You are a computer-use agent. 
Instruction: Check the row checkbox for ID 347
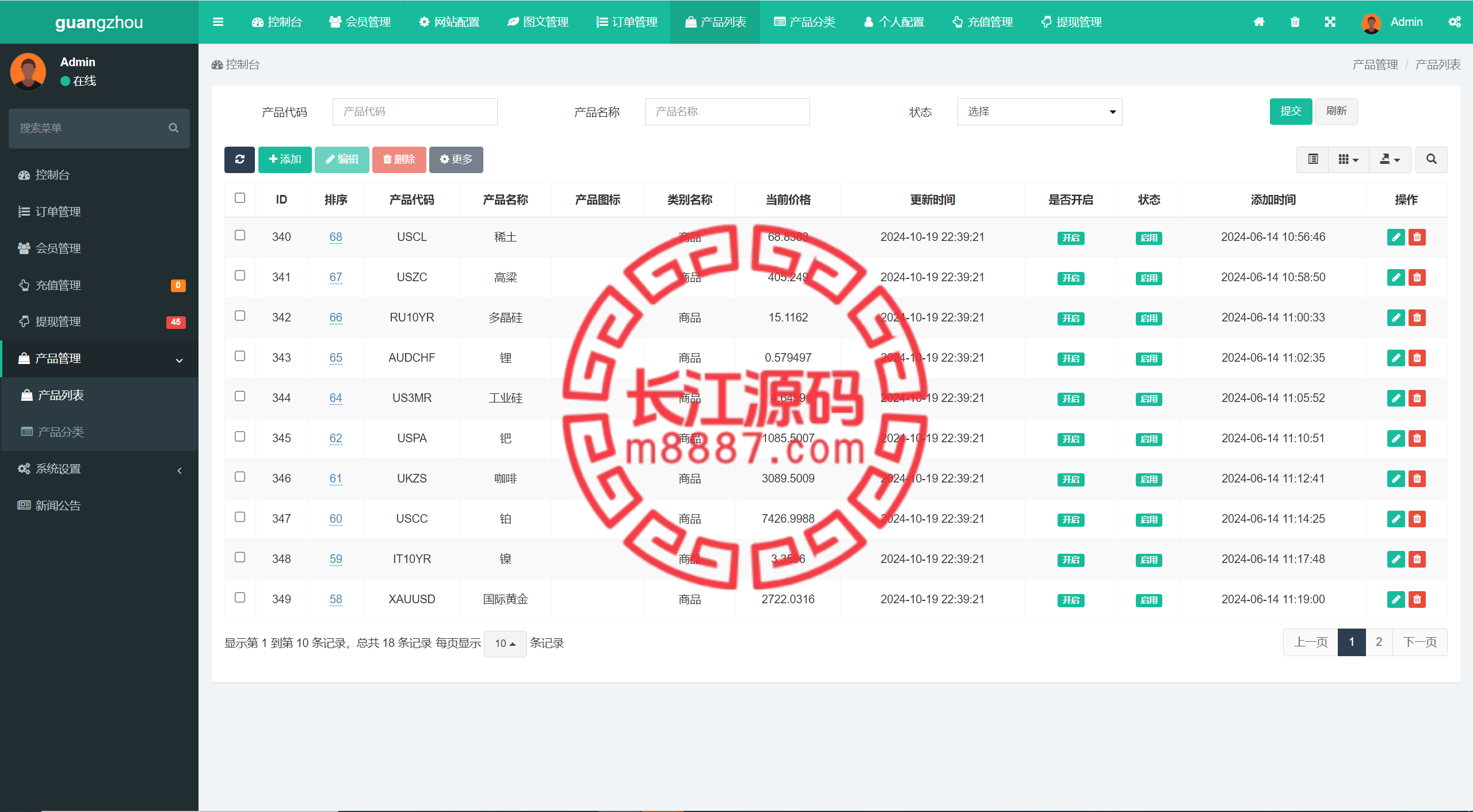[x=240, y=517]
